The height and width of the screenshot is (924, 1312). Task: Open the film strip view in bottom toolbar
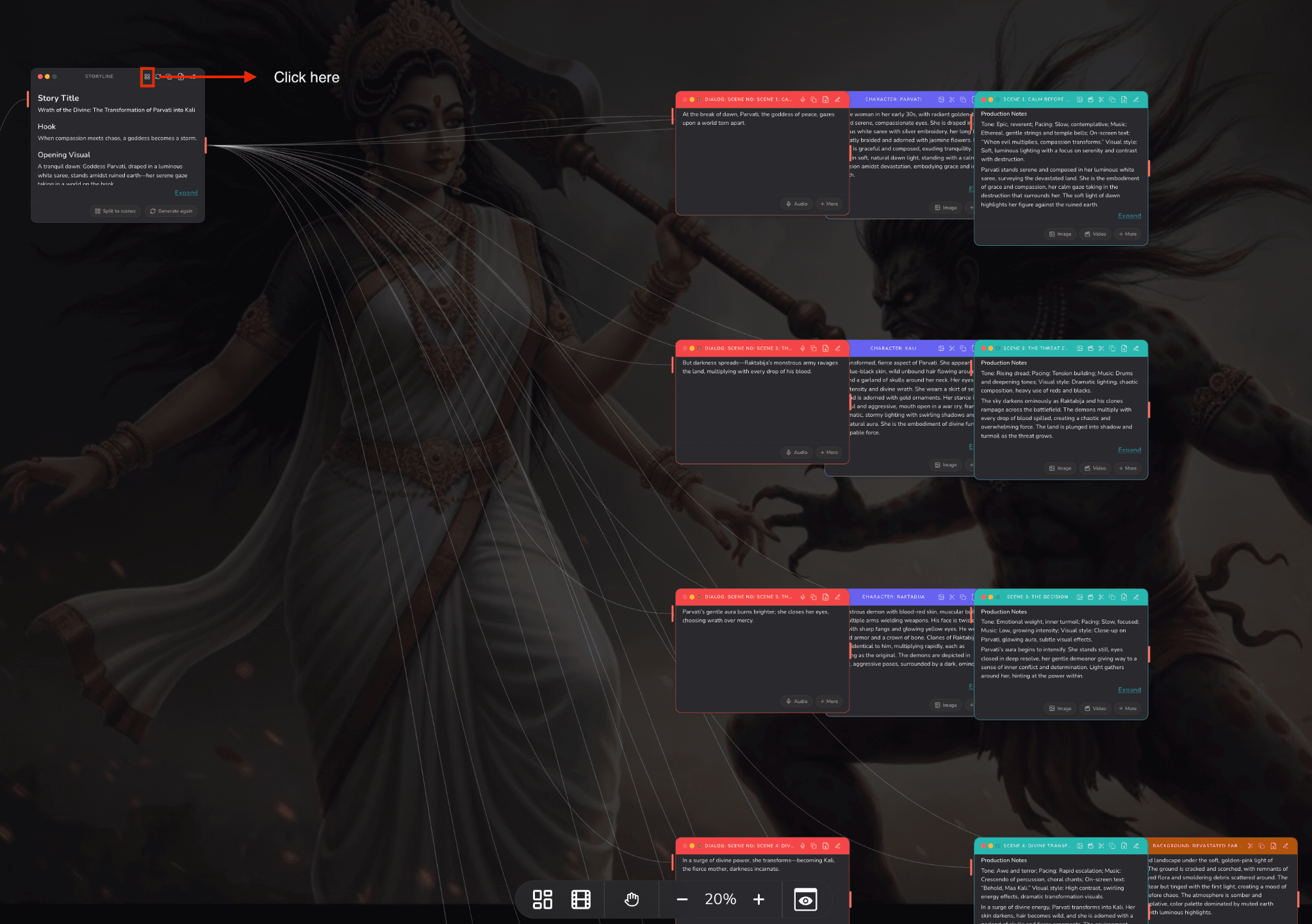tap(581, 899)
